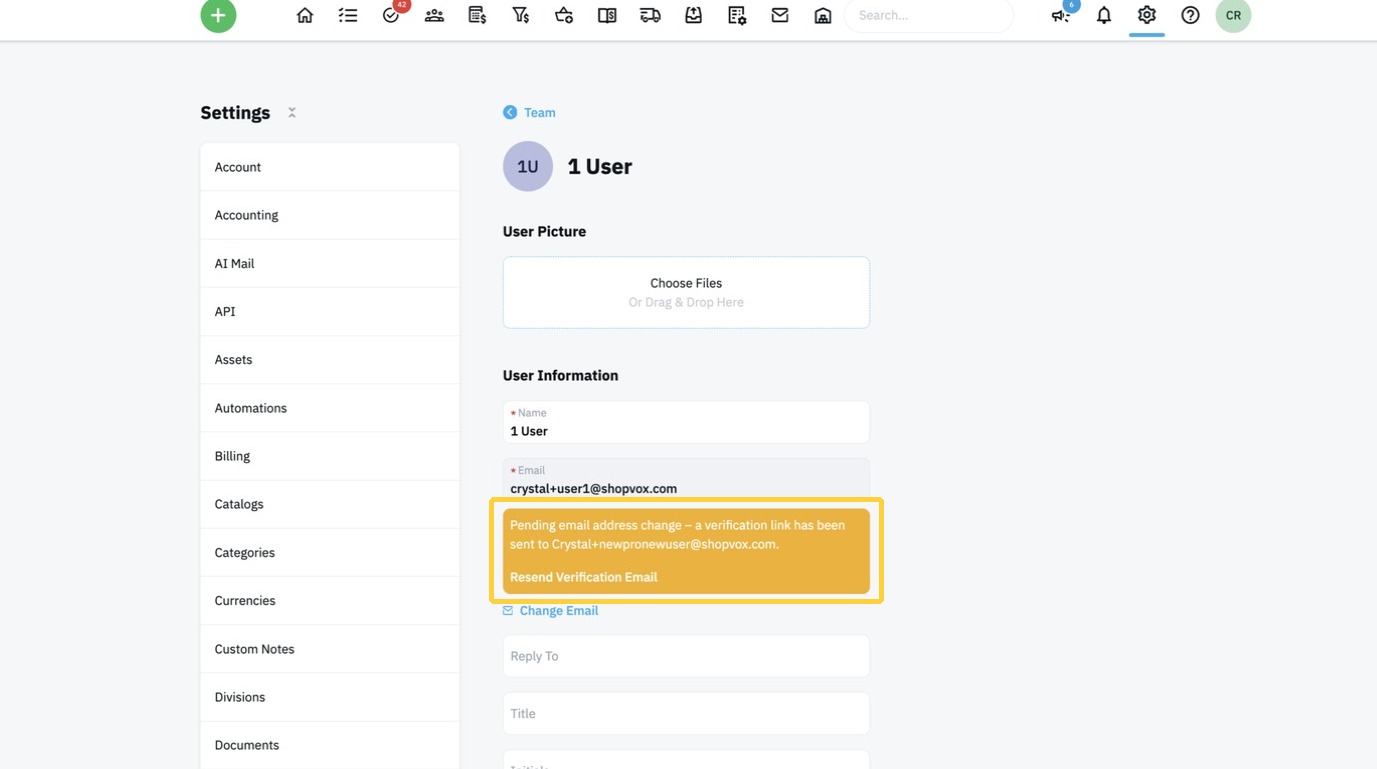Click the Title input field
Viewport: 1377px width, 769px height.
(x=686, y=713)
